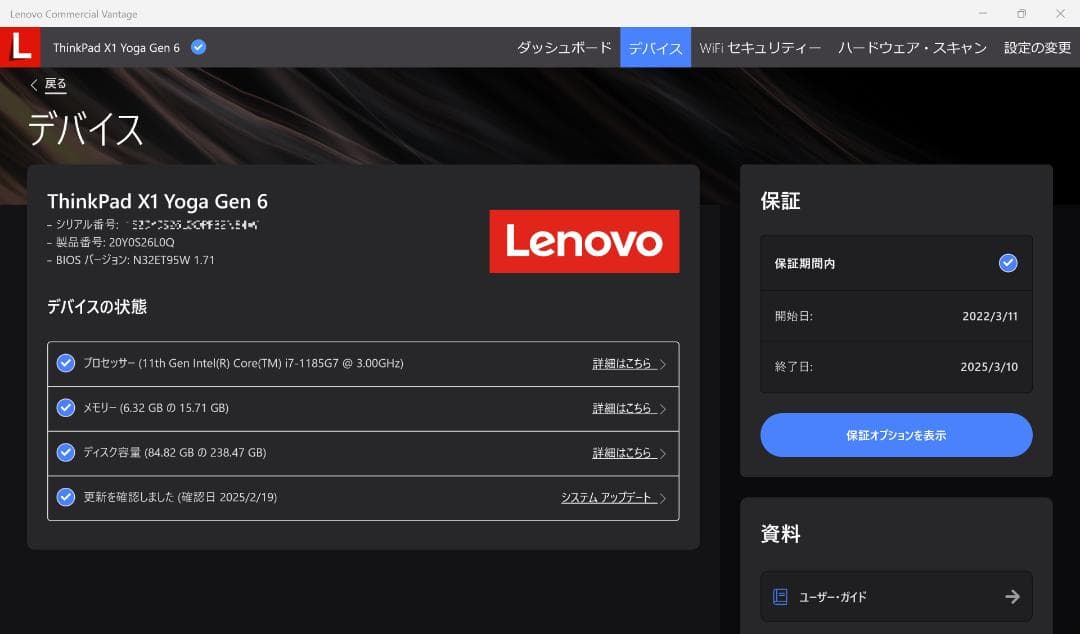Image resolution: width=1080 pixels, height=634 pixels.
Task: Click the chevron next to システム アップデート
Action: tap(665, 497)
